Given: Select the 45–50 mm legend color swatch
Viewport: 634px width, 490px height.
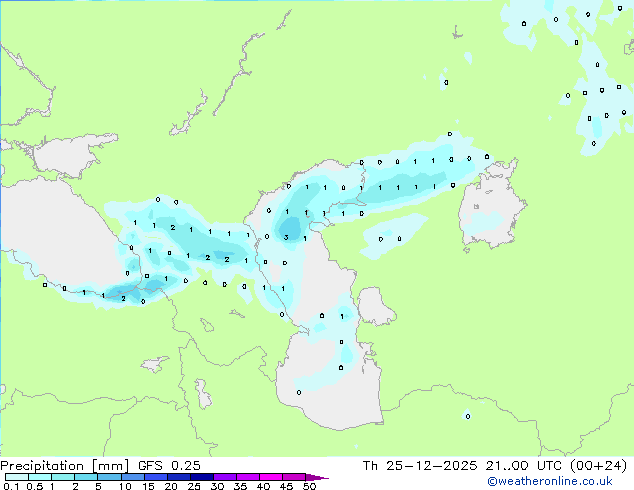Looking at the screenshot, I should (x=294, y=477).
